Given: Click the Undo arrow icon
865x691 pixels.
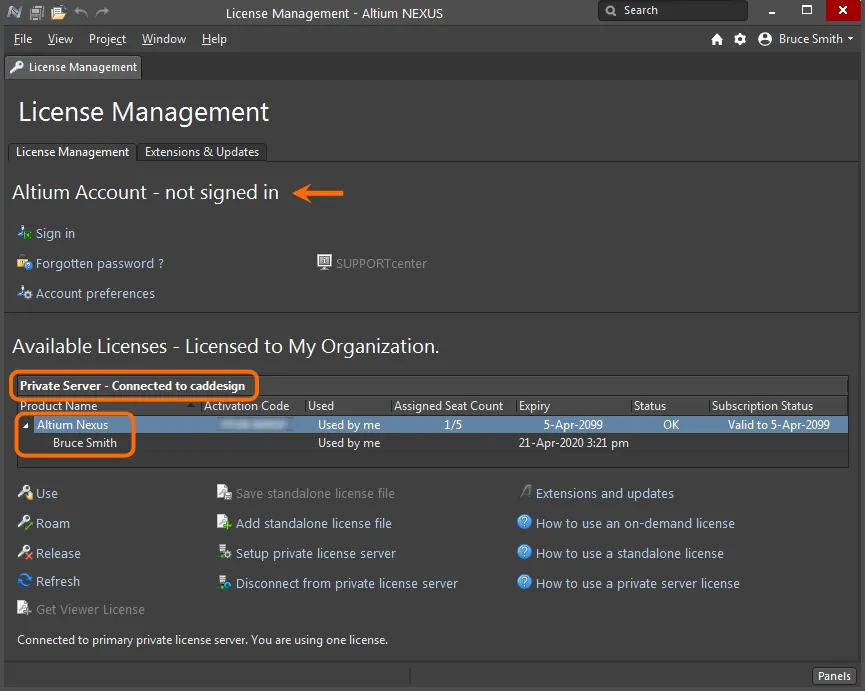Looking at the screenshot, I should (x=81, y=12).
